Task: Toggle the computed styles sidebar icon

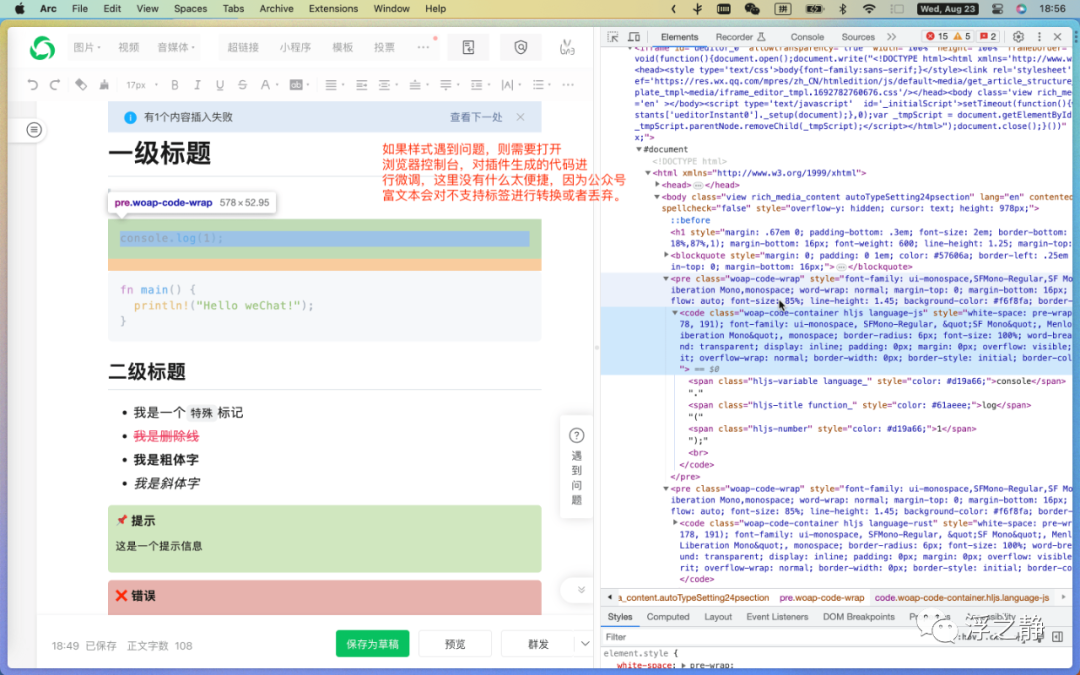Action: tap(1057, 636)
